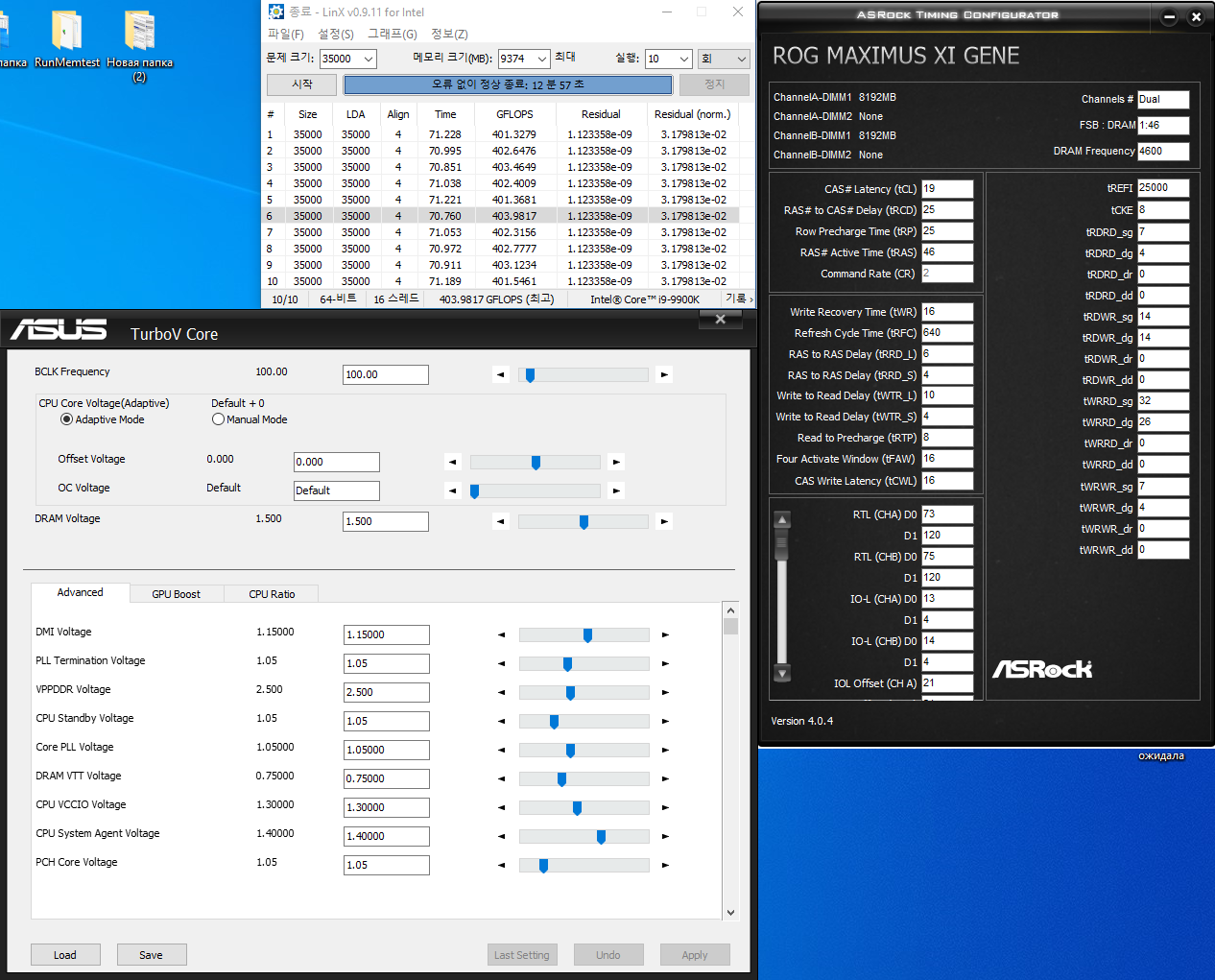
Task: Click the left arrow for Offset Voltage
Action: [452, 462]
